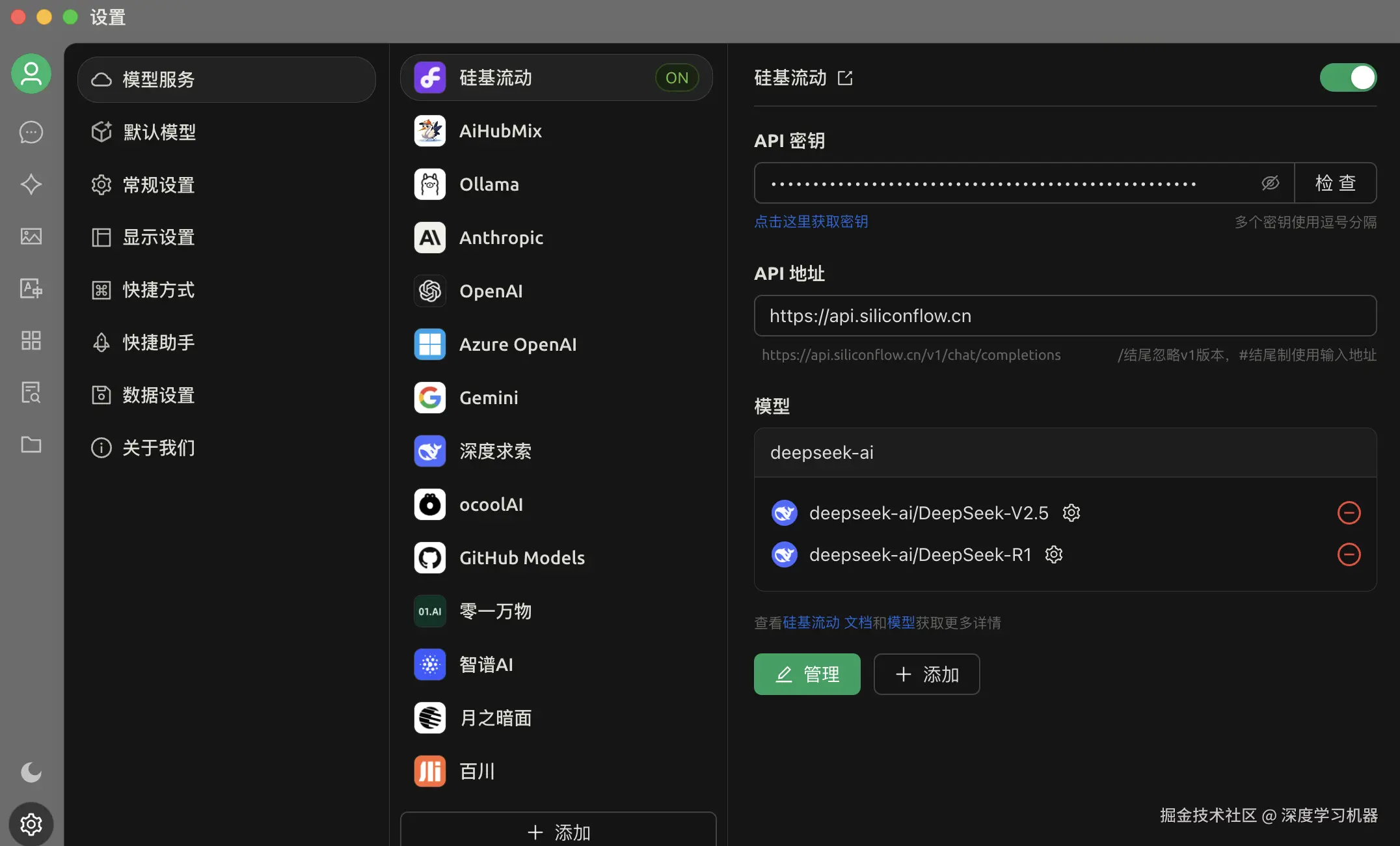Open the translate sidebar icon
The height and width of the screenshot is (846, 1400).
(x=31, y=288)
